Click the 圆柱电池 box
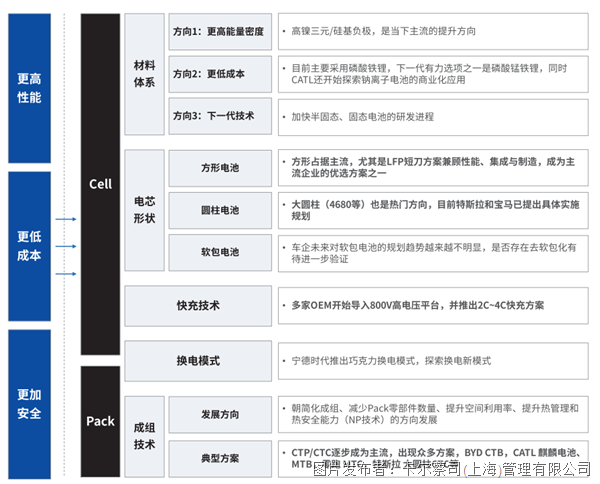Screen dimensions: 600x484 tap(220, 210)
